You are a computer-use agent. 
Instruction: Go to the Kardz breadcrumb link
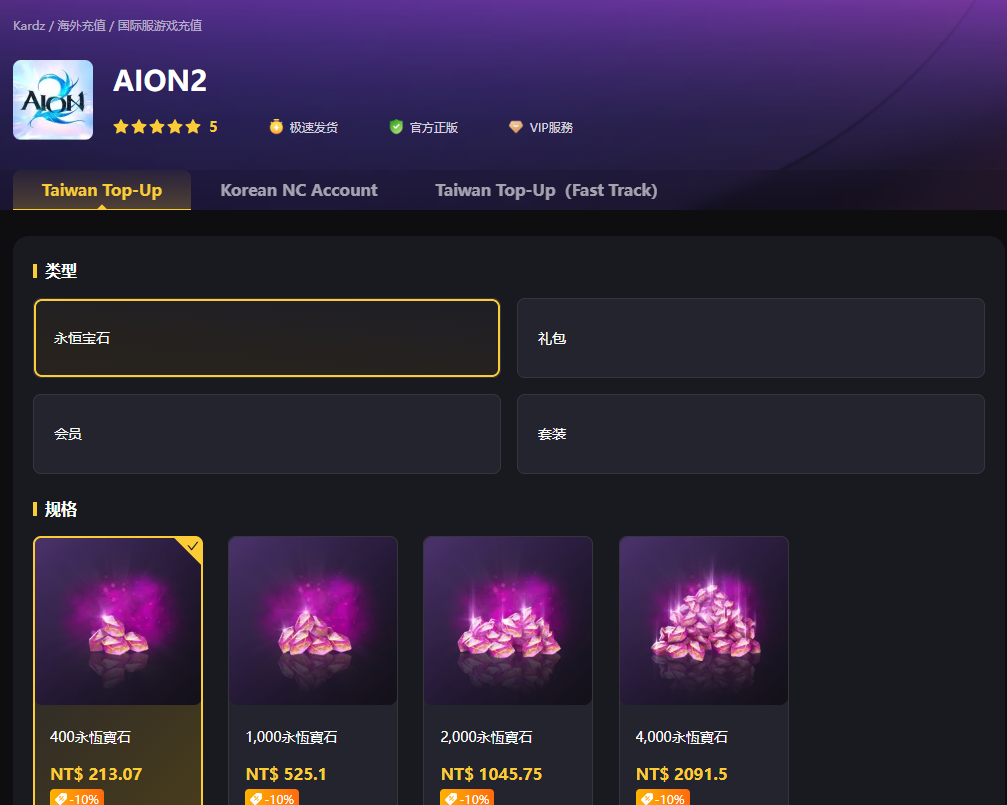(x=28, y=25)
